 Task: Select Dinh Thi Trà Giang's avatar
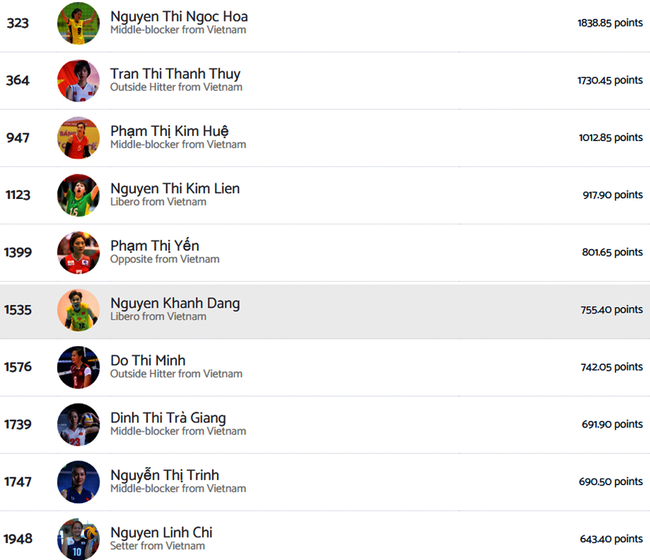[x=78, y=424]
